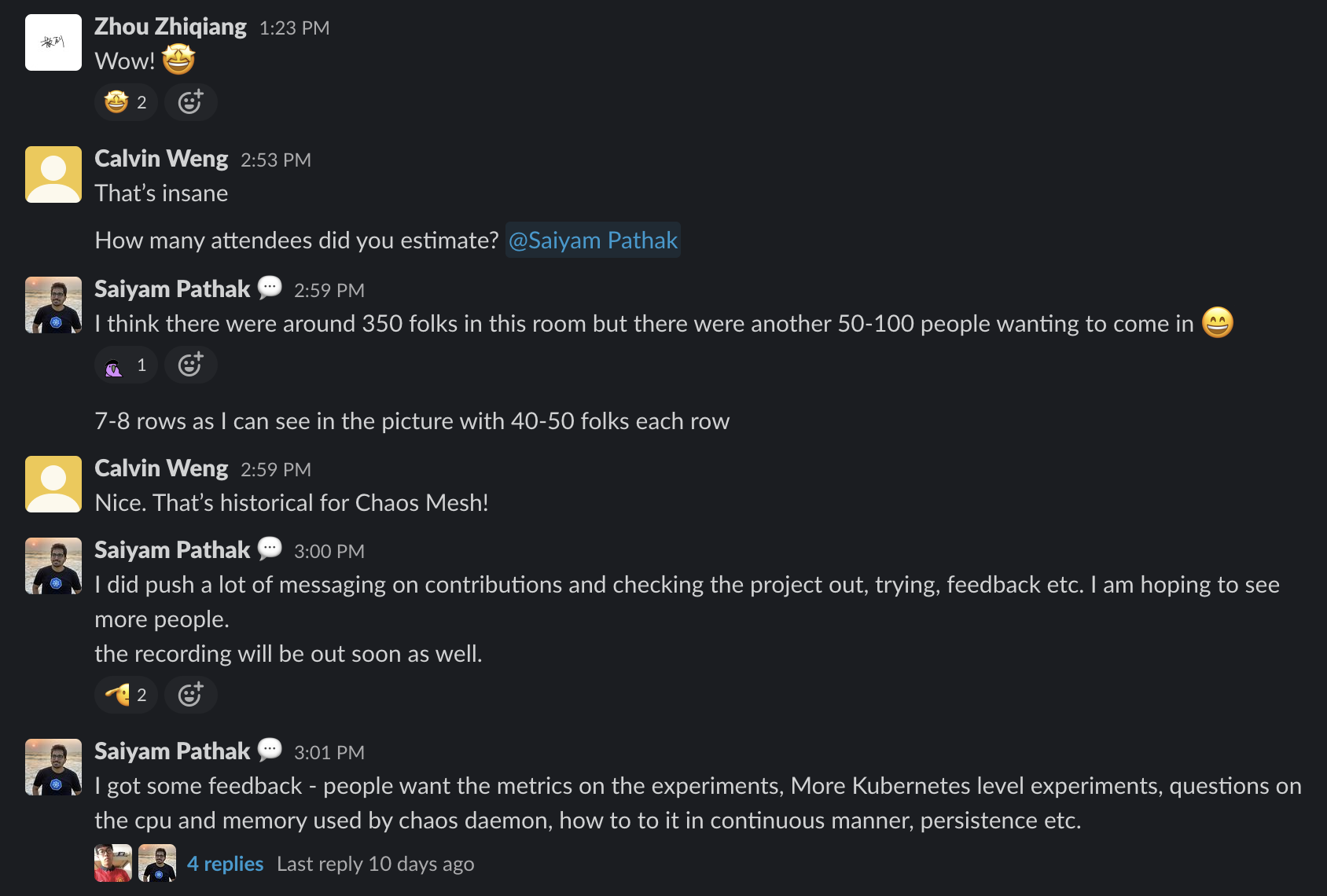Open Calvin Weng's avatar on "That's insane" message
The image size is (1327, 896).
pos(53,174)
